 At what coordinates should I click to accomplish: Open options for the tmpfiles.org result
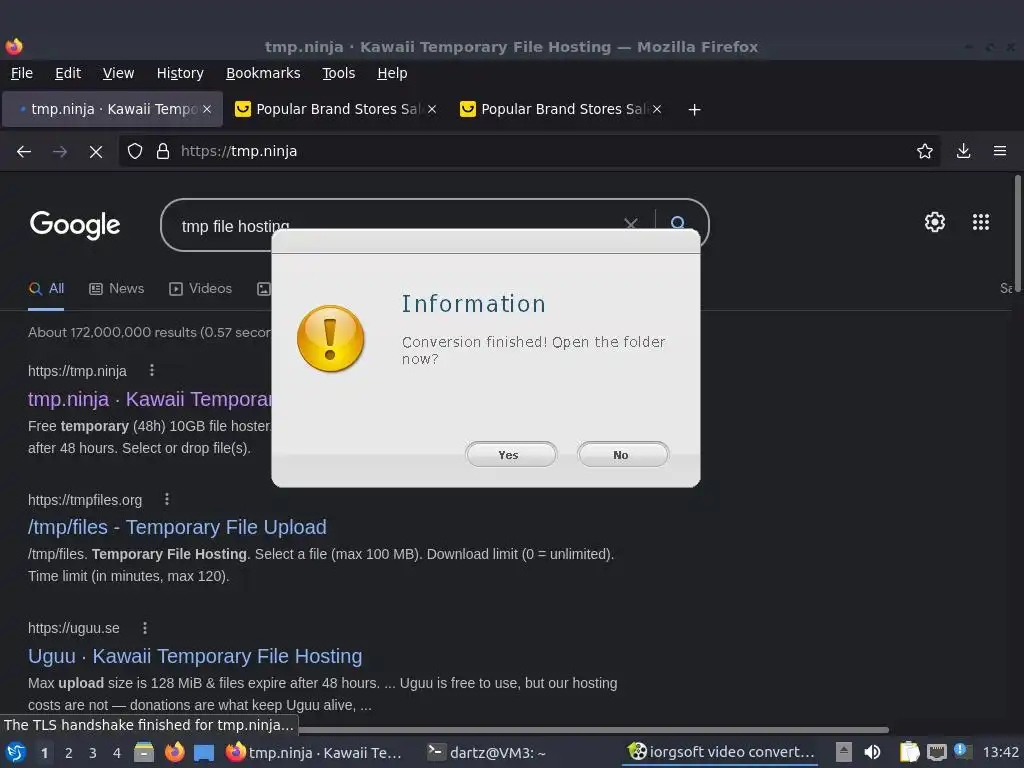167,499
